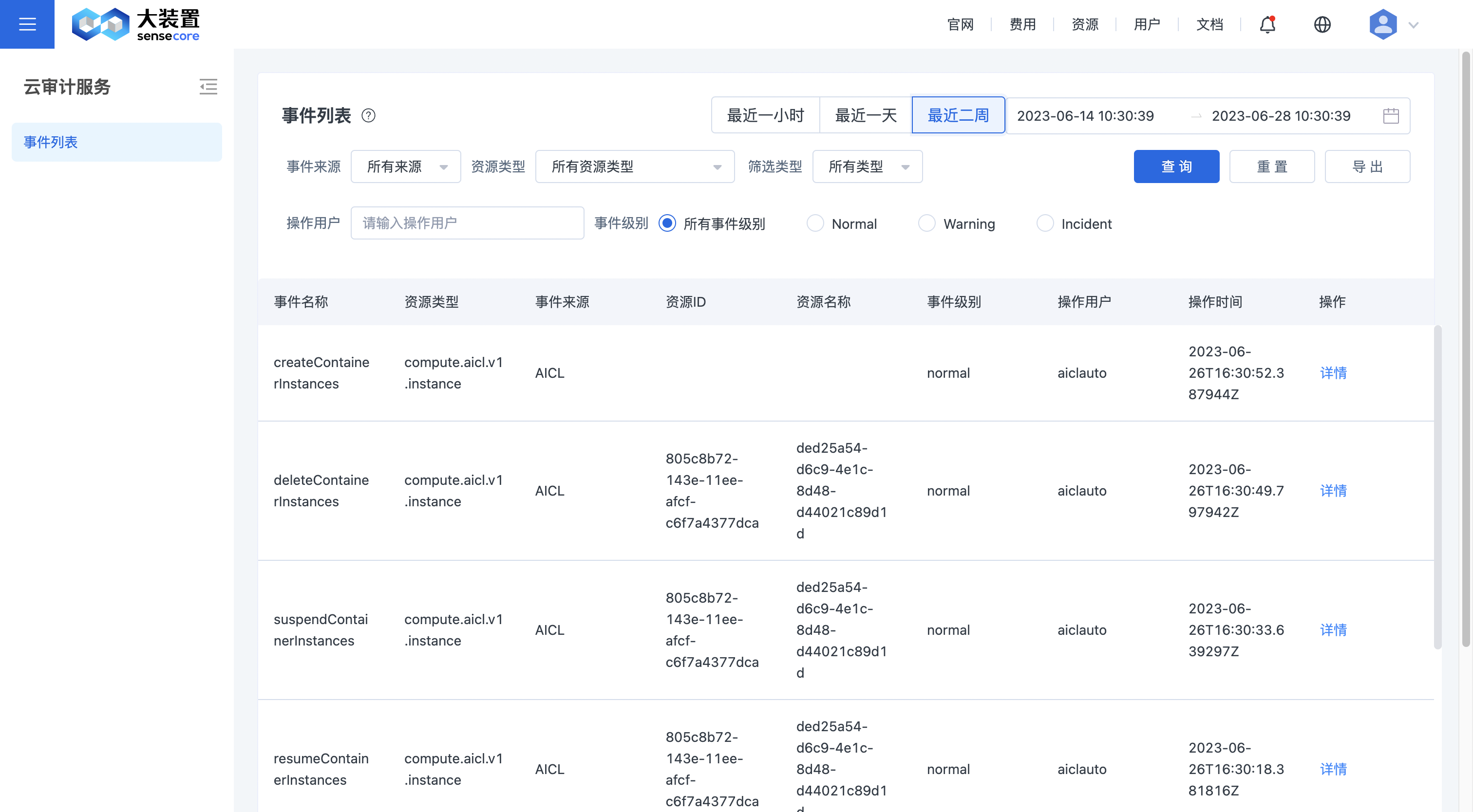Viewport: 1473px width, 812px height.
Task: Select the Warning event level radio
Action: (x=926, y=223)
